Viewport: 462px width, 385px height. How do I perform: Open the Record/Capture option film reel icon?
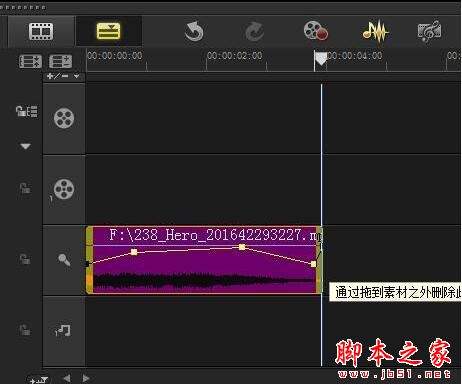tap(316, 31)
